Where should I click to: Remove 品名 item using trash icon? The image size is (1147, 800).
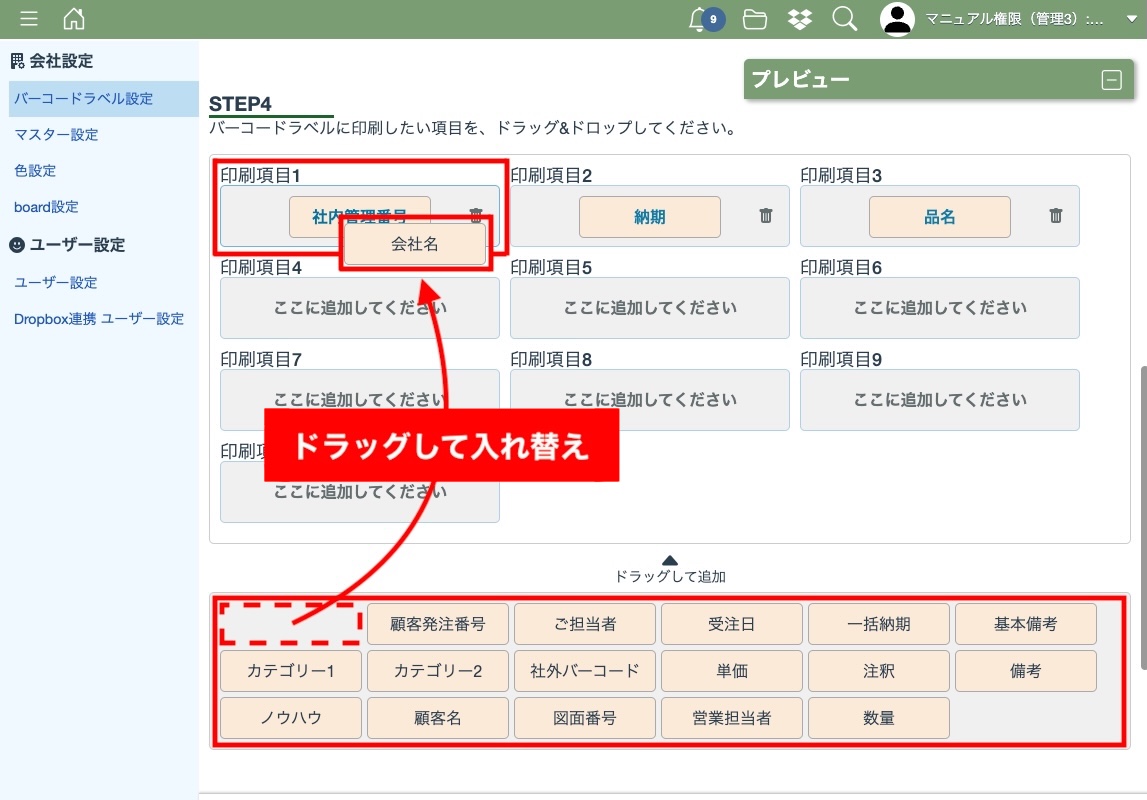pos(1056,216)
